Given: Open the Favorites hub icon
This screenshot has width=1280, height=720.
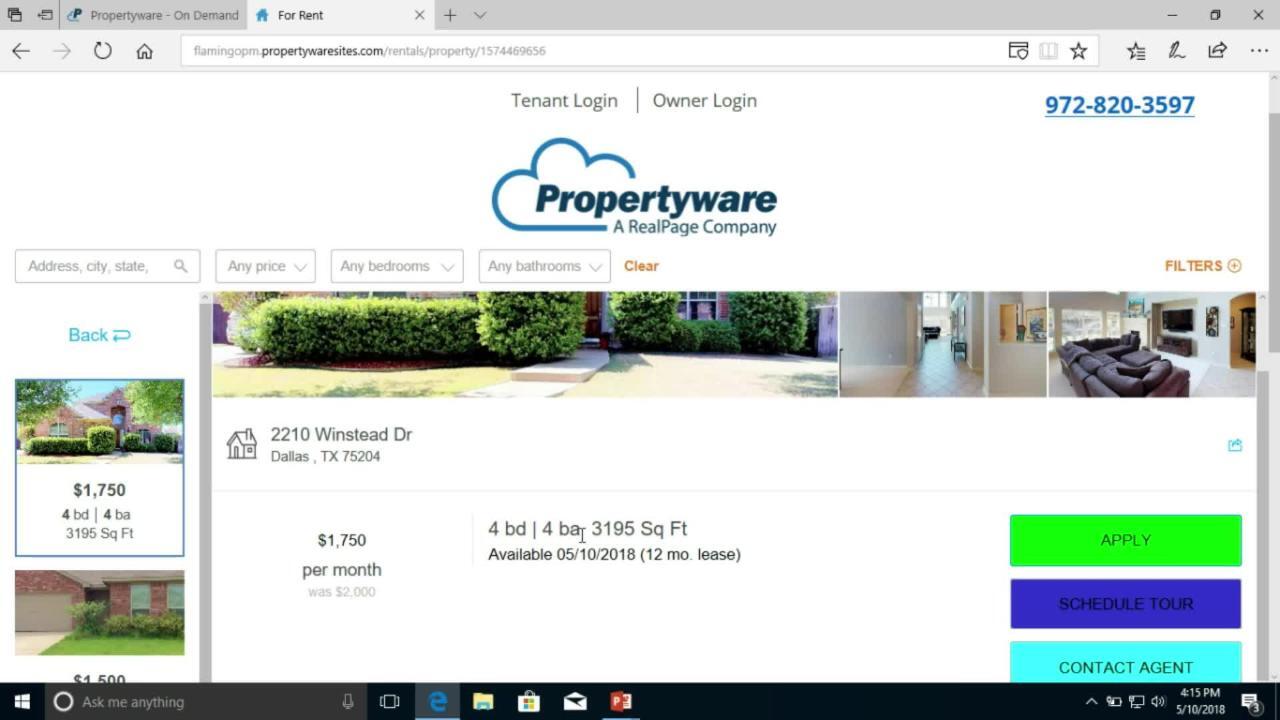Looking at the screenshot, I should 1136,51.
